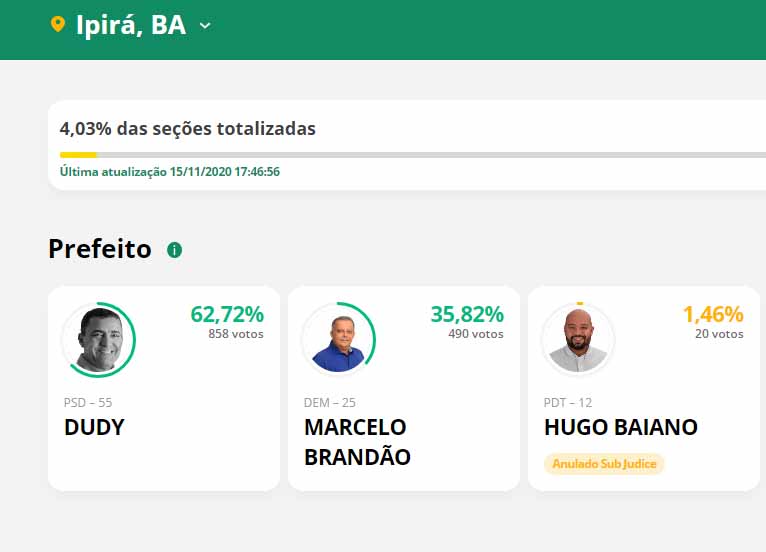The width and height of the screenshot is (766, 552).
Task: Click Marcelo Brandão's 35,82% percentage
Action: pyautogui.click(x=467, y=314)
